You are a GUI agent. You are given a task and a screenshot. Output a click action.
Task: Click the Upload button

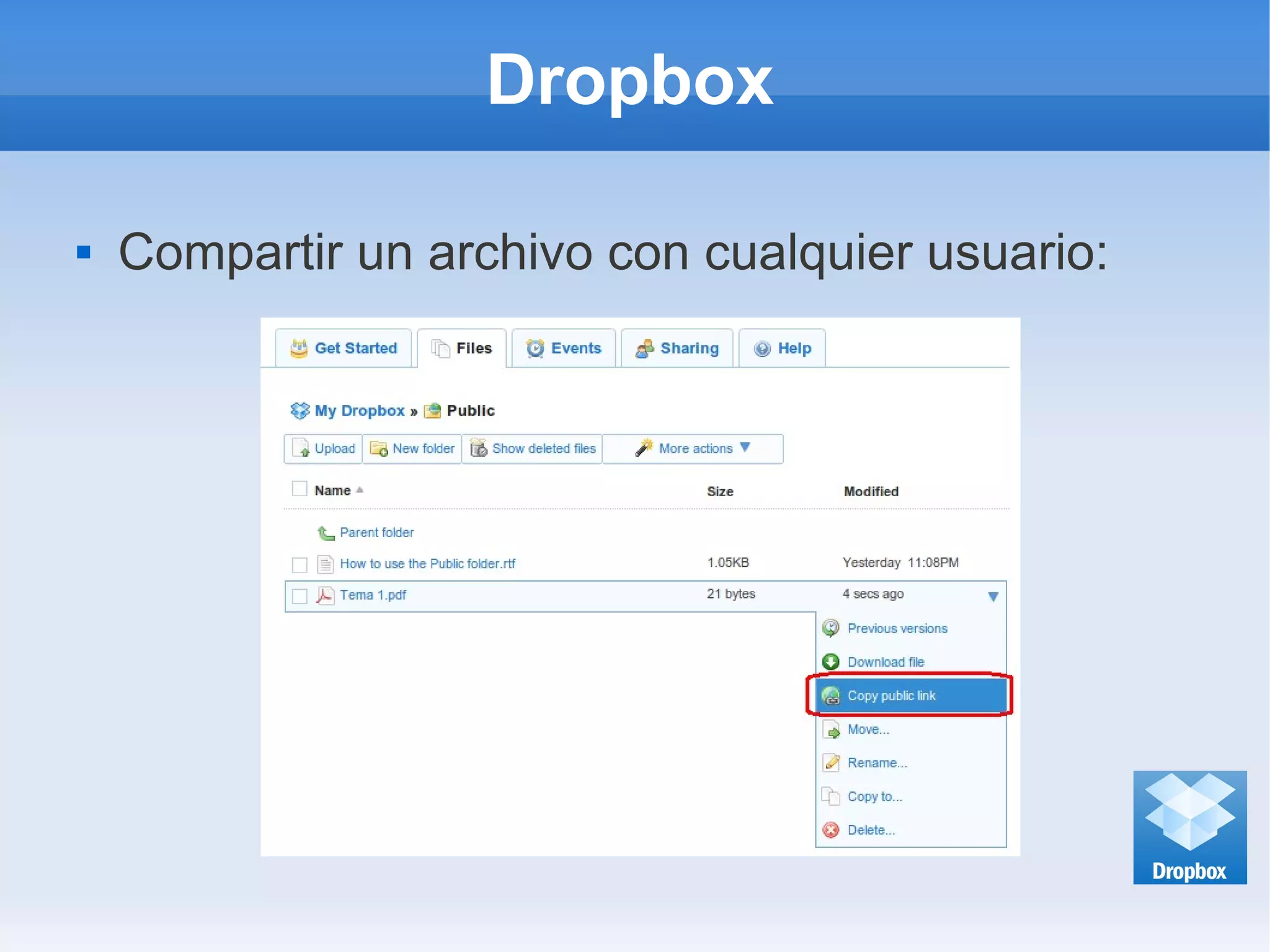(x=323, y=448)
